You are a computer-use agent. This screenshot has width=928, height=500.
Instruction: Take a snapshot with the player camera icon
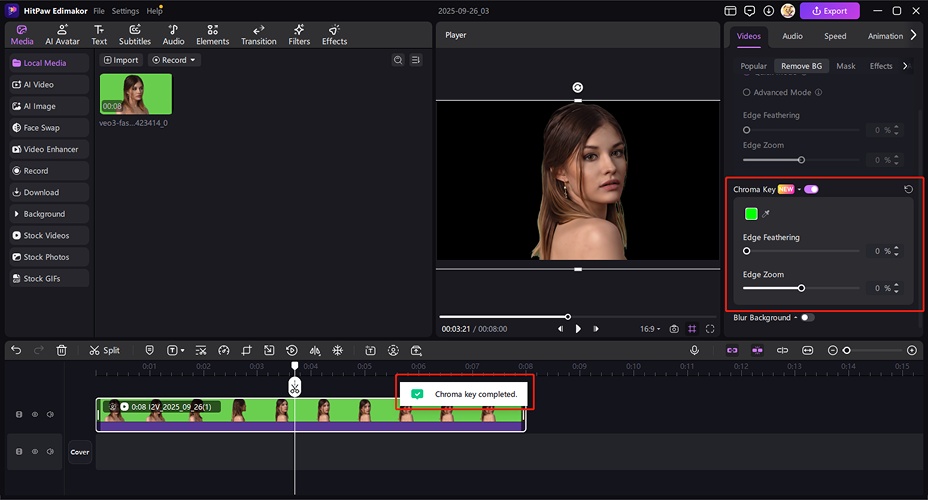(x=674, y=328)
